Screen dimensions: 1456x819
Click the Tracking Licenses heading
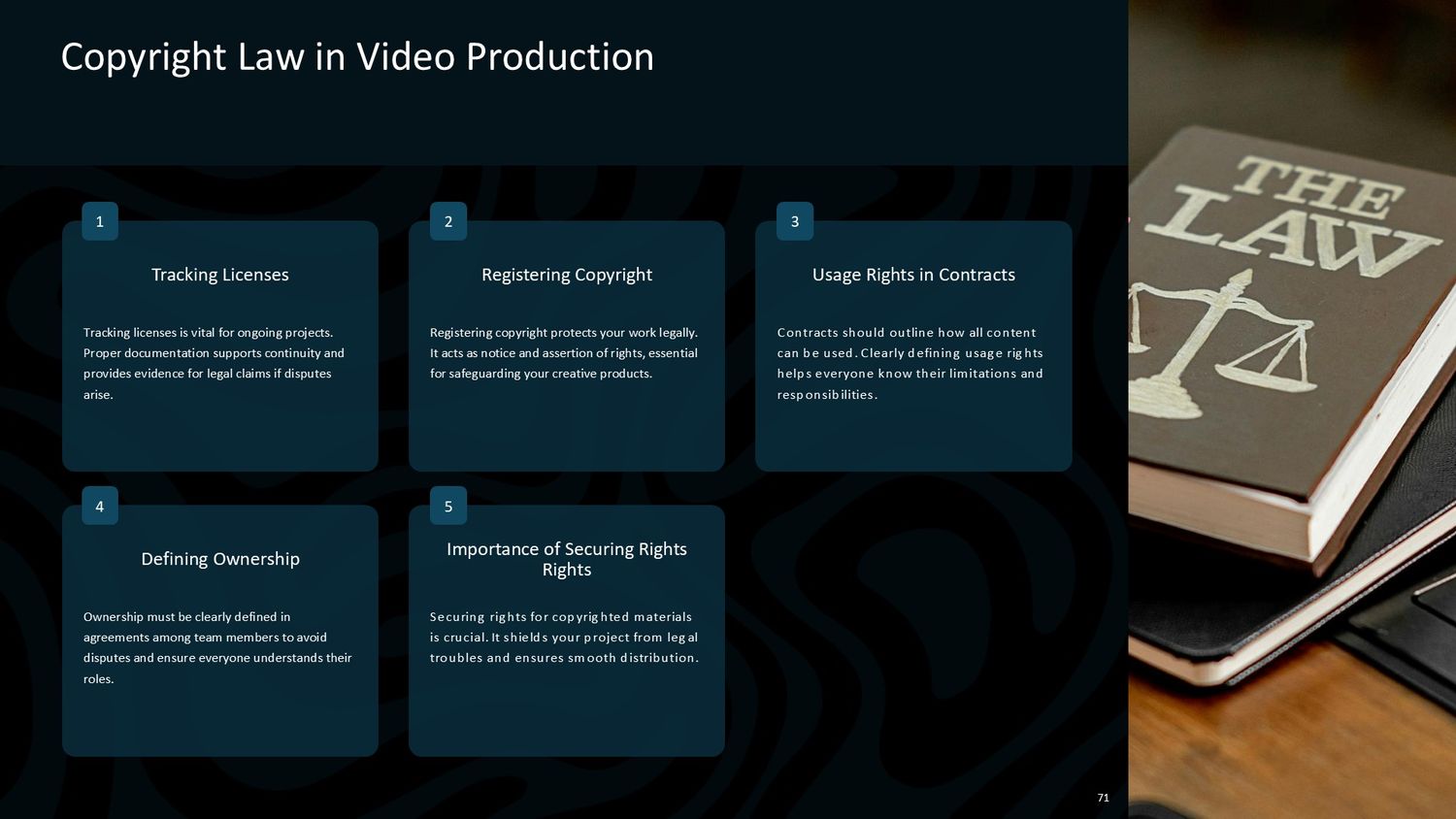coord(220,275)
